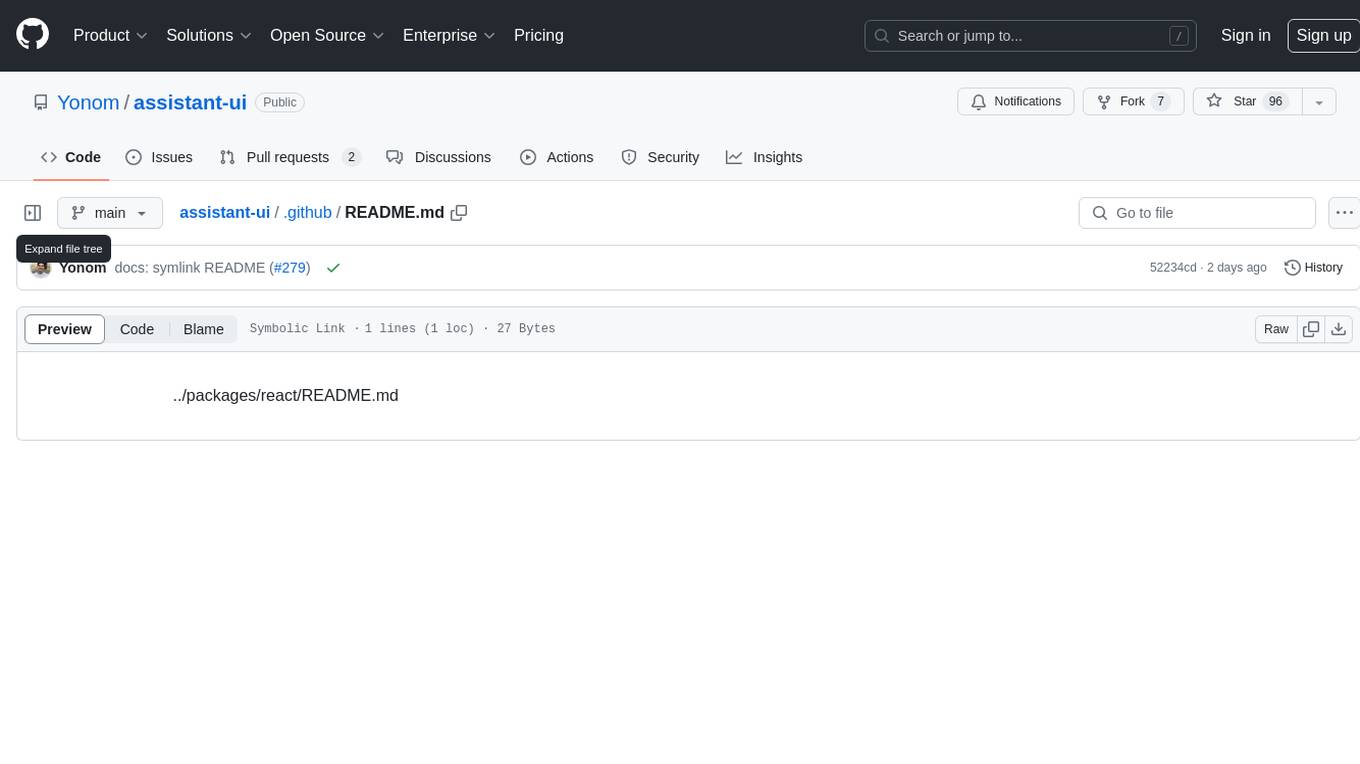
Task: Click the star count 96
Action: (x=1275, y=102)
